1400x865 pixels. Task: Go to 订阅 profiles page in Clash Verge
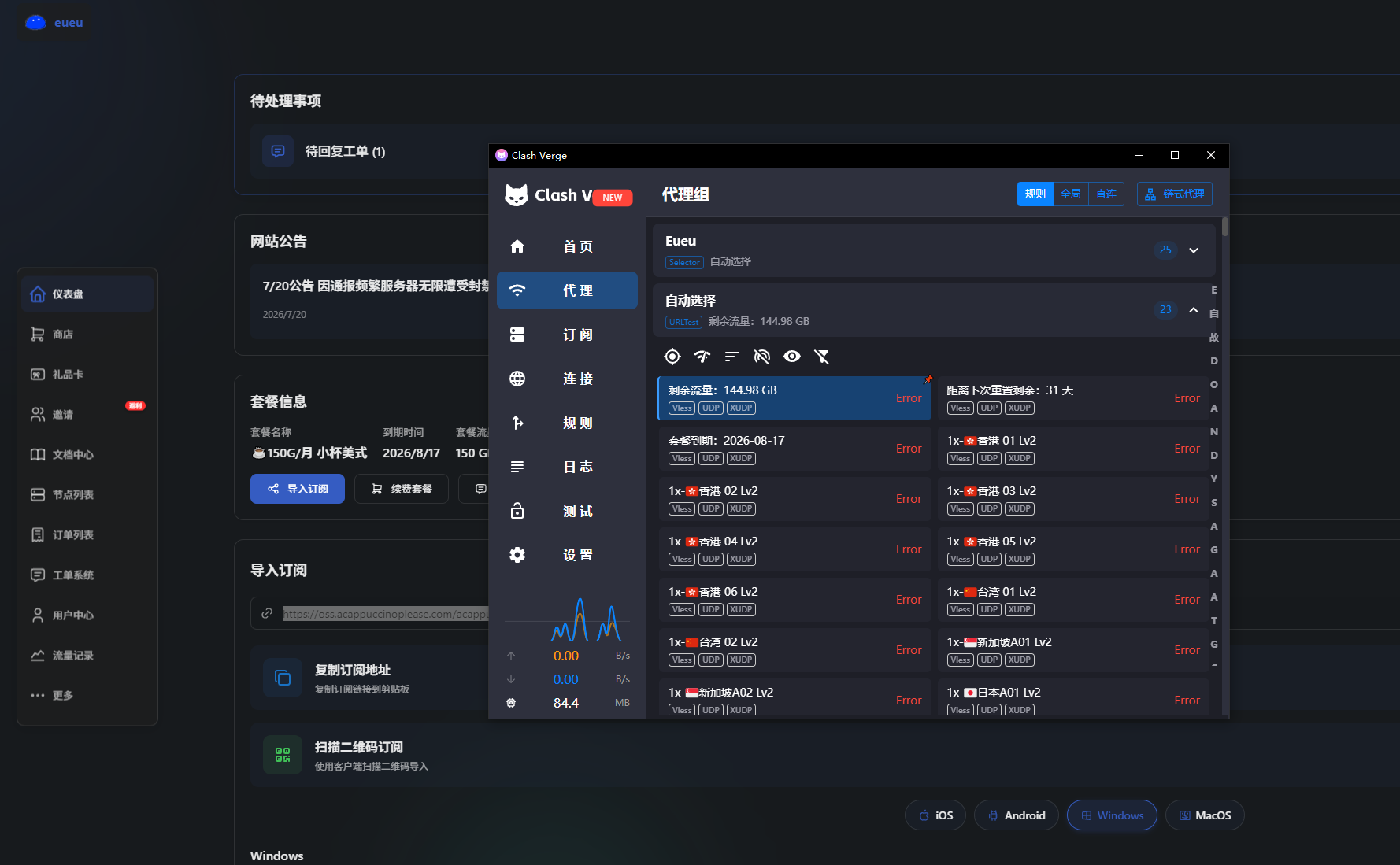pyautogui.click(x=567, y=335)
